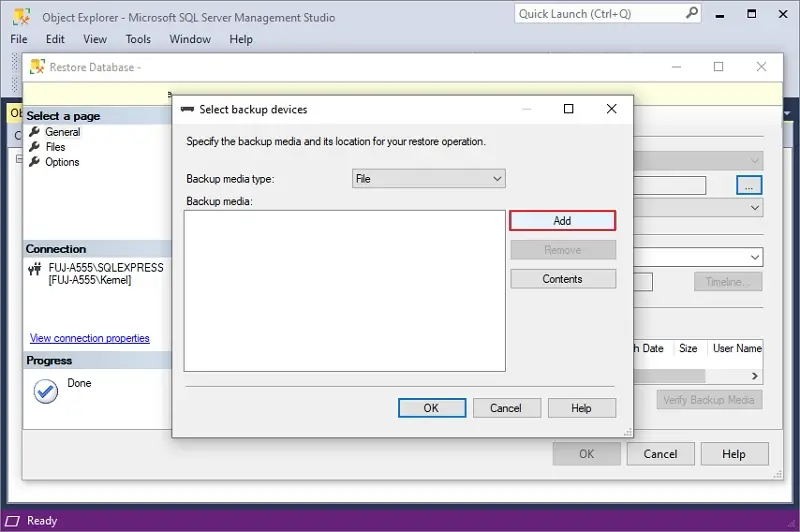Open the Backup media type dropdown
This screenshot has width=800, height=532.
point(429,179)
